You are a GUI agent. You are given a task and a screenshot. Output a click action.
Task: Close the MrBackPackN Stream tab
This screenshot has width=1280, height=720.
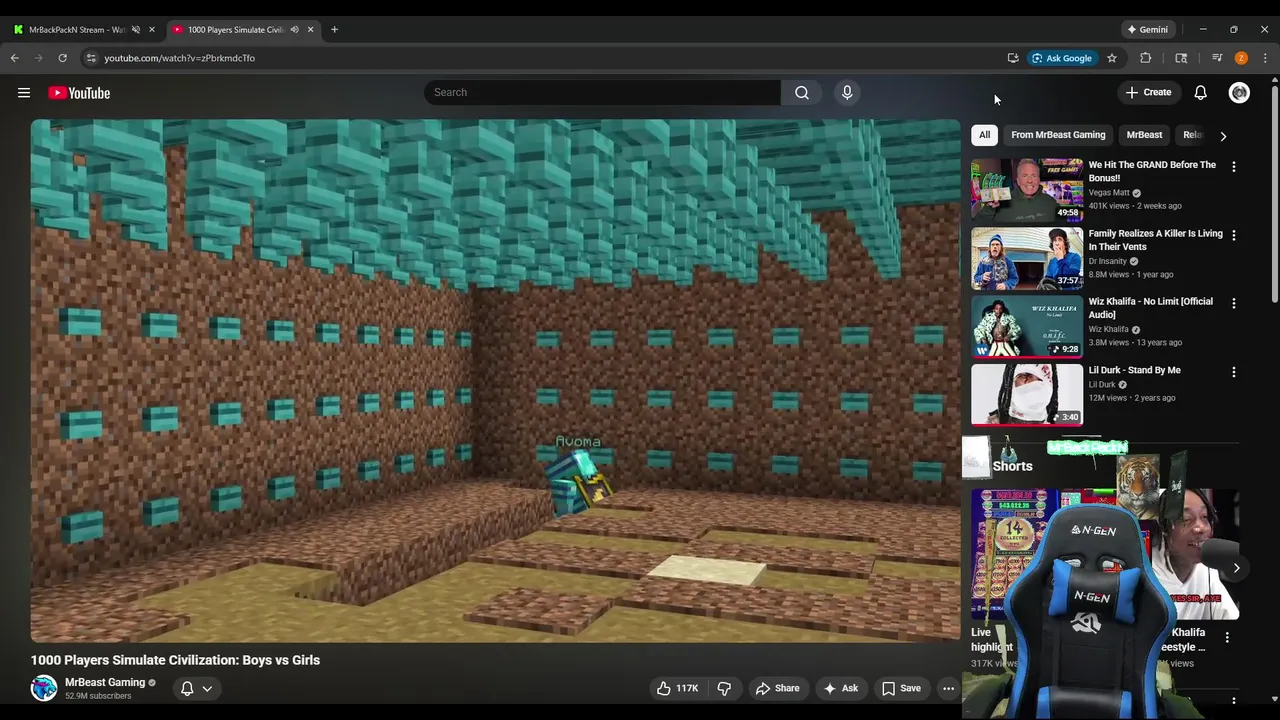152,29
